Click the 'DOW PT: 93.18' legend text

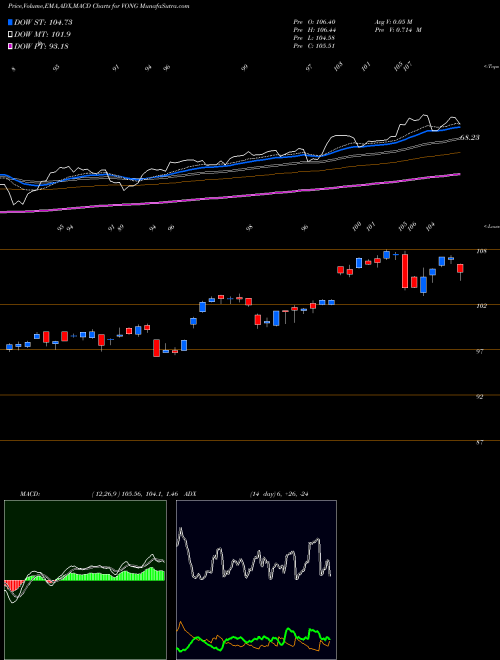click(x=41, y=46)
